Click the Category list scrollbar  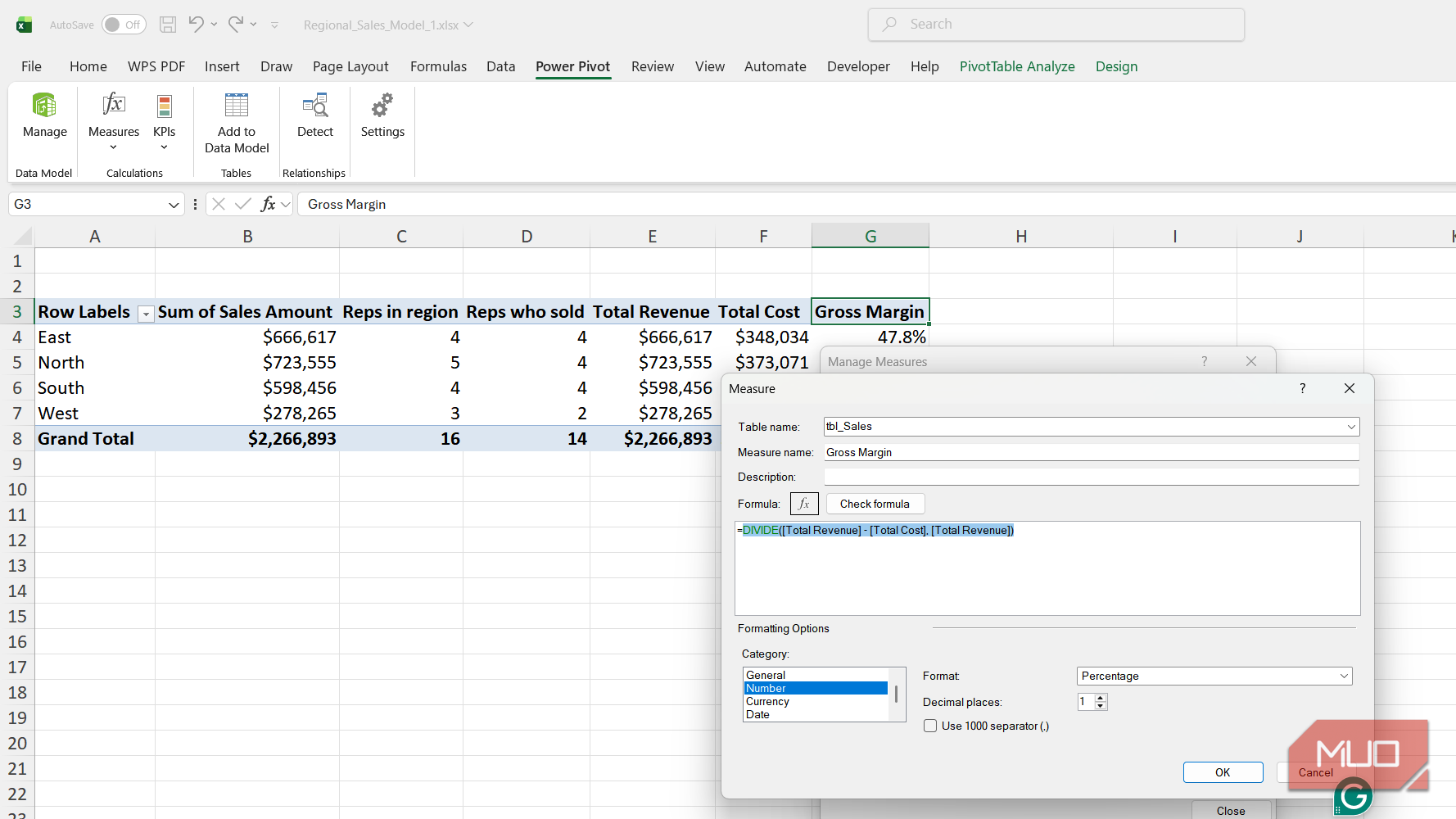[897, 695]
